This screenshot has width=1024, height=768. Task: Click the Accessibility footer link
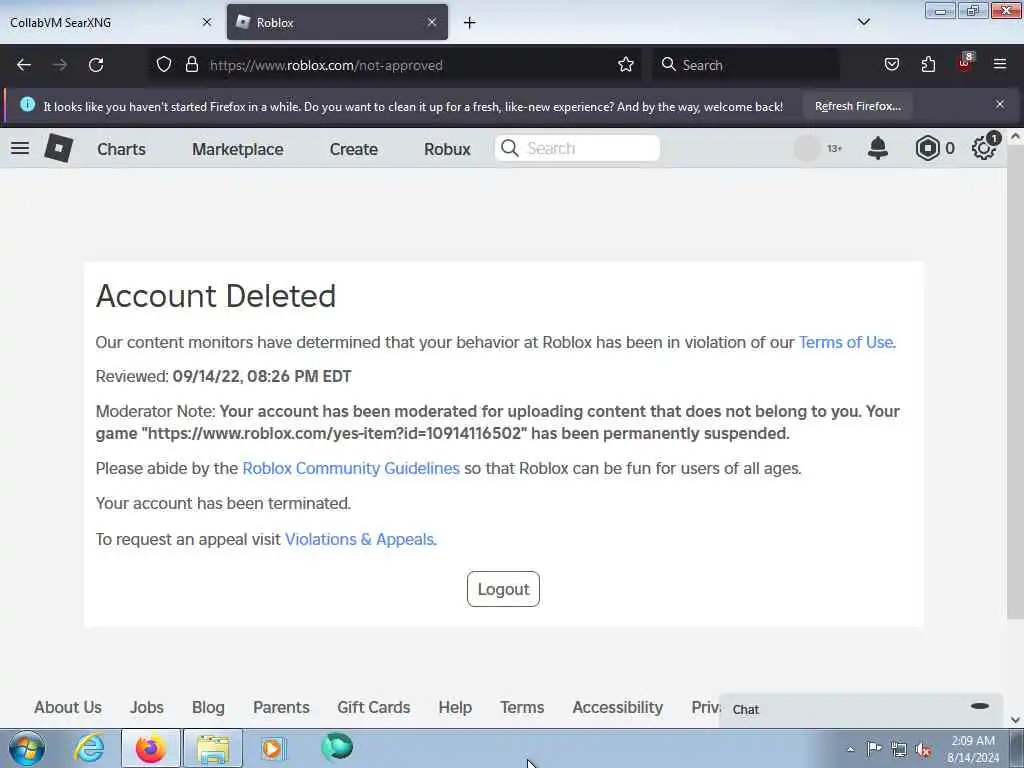[618, 707]
